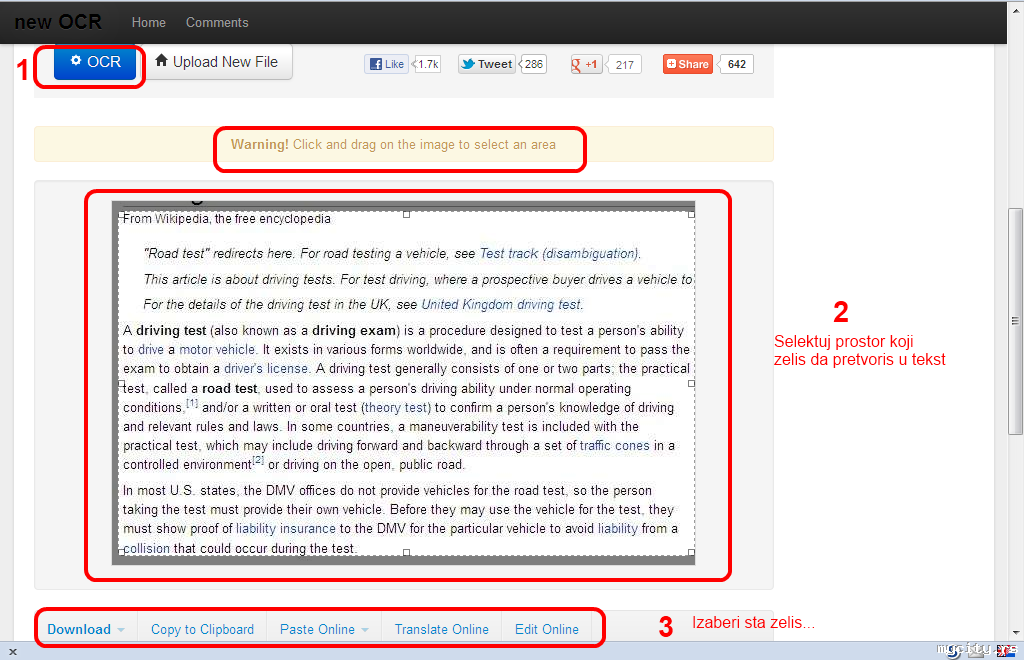Screen dimensions: 1024x660
Task: Click the 'drive' link in image
Action: 151,349
